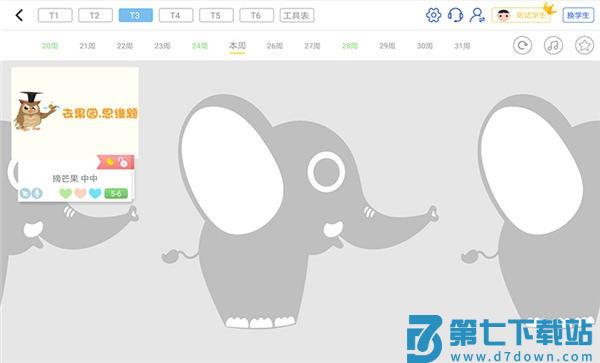The width and height of the screenshot is (600, 363).
Task: Open the 工具表 tab
Action: click(297, 15)
